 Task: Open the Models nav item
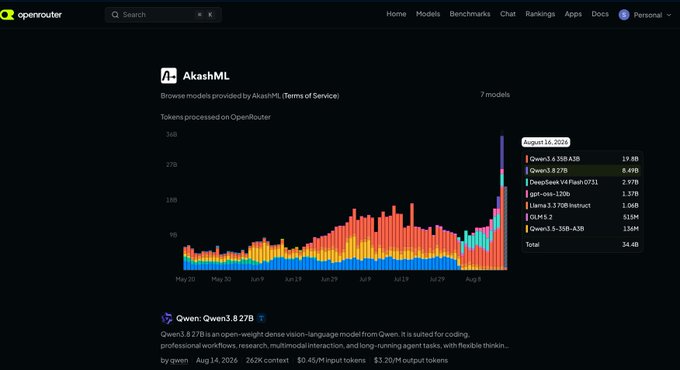click(428, 14)
